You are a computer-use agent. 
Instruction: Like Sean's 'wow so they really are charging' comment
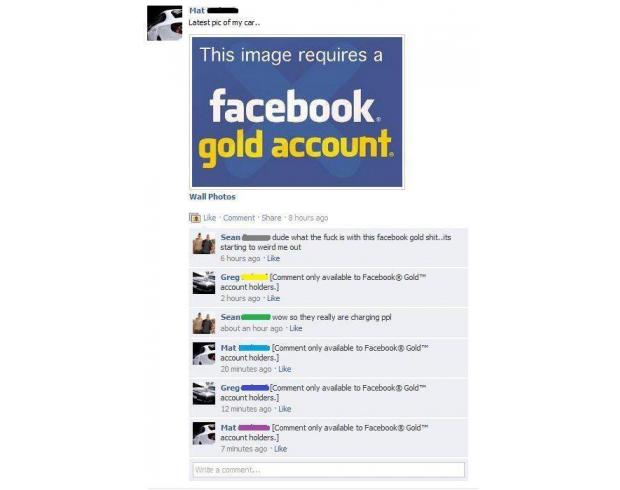[296, 329]
